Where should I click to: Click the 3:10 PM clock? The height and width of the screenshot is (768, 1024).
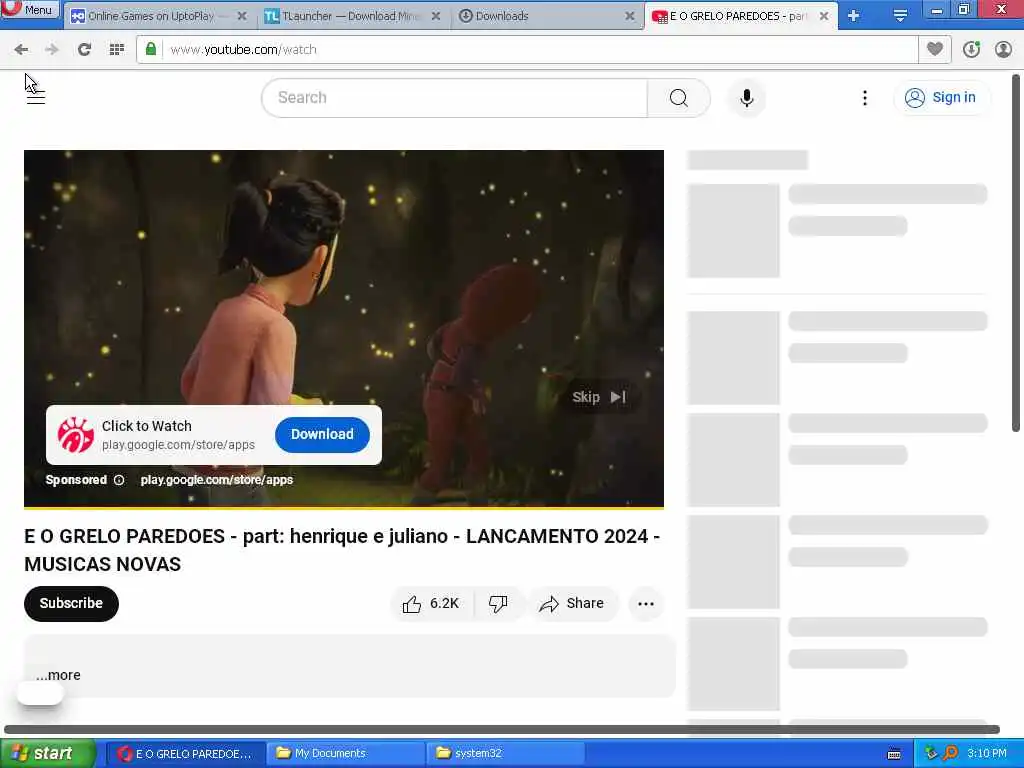click(987, 754)
